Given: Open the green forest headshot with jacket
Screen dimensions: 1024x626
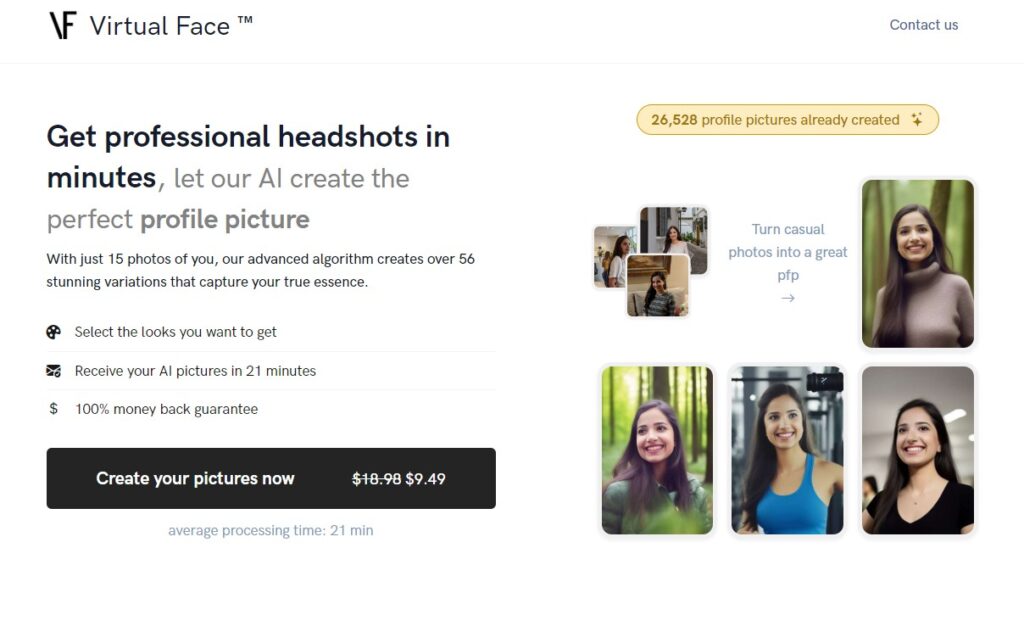Looking at the screenshot, I should (657, 450).
